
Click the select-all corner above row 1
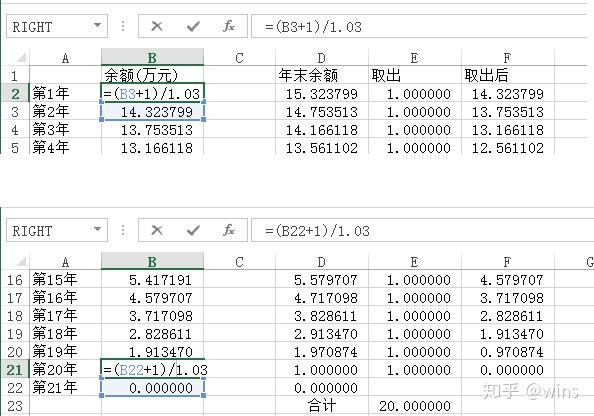pos(21,58)
